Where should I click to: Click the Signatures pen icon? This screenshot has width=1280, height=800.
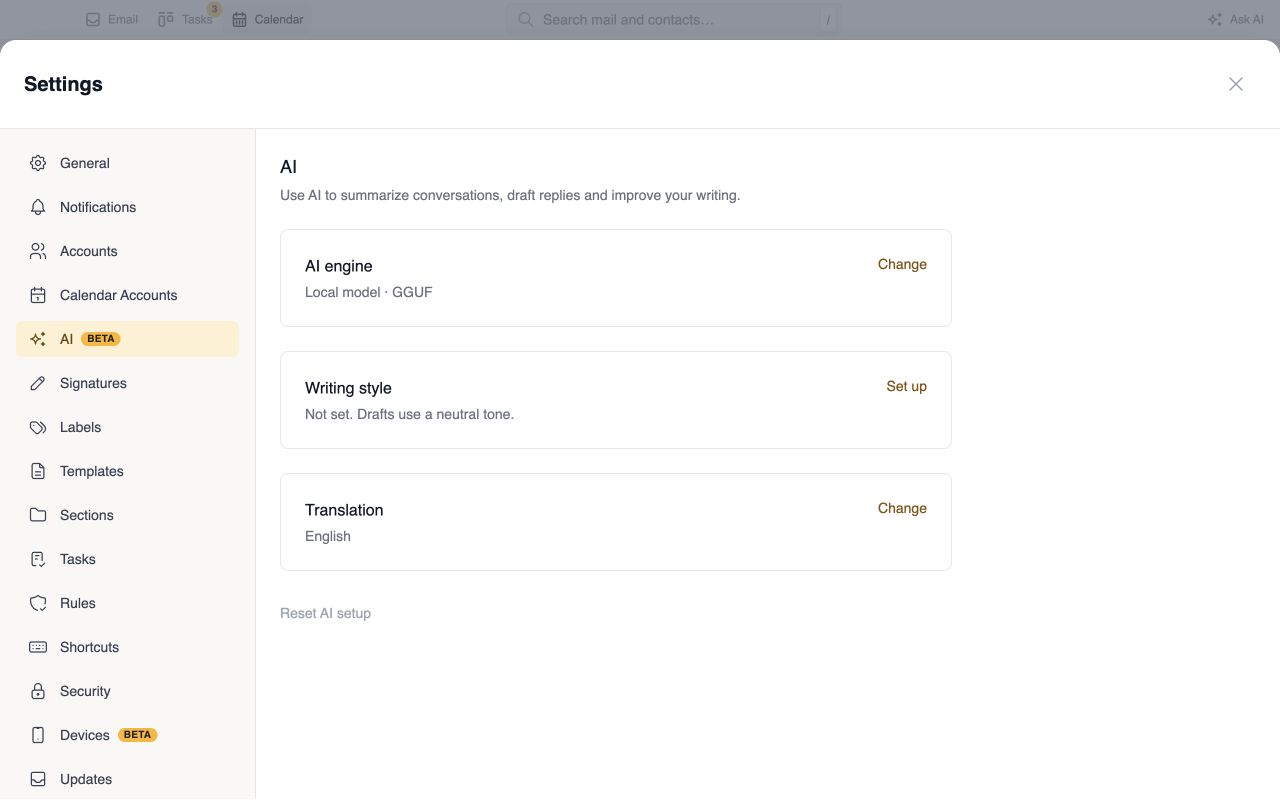(x=38, y=383)
